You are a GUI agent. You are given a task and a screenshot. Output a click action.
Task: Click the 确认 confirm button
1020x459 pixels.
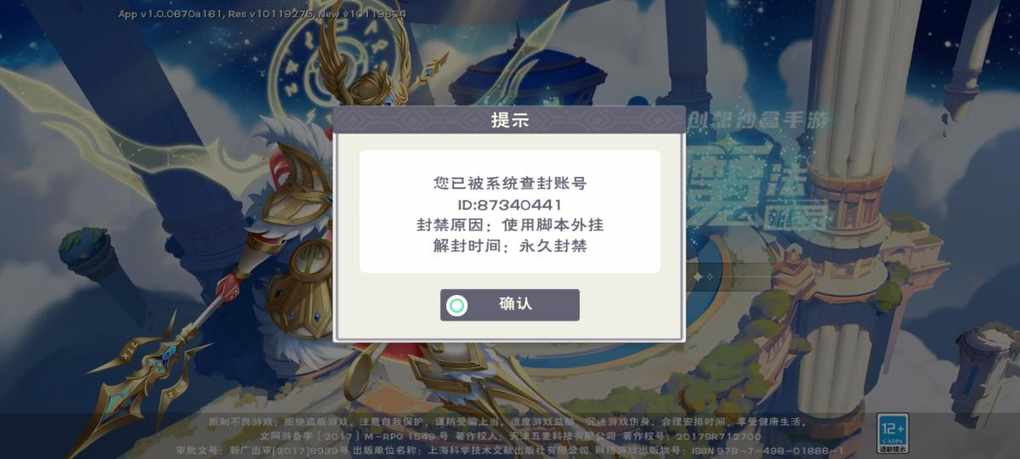coord(509,305)
